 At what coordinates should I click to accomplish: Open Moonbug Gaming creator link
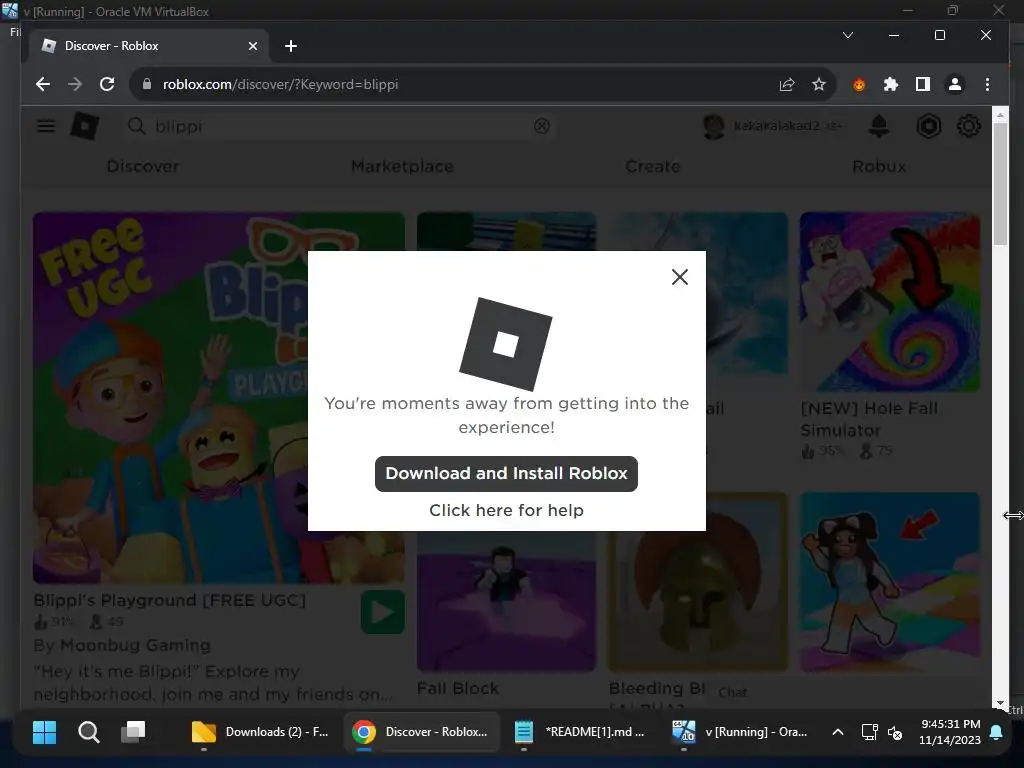pos(135,645)
